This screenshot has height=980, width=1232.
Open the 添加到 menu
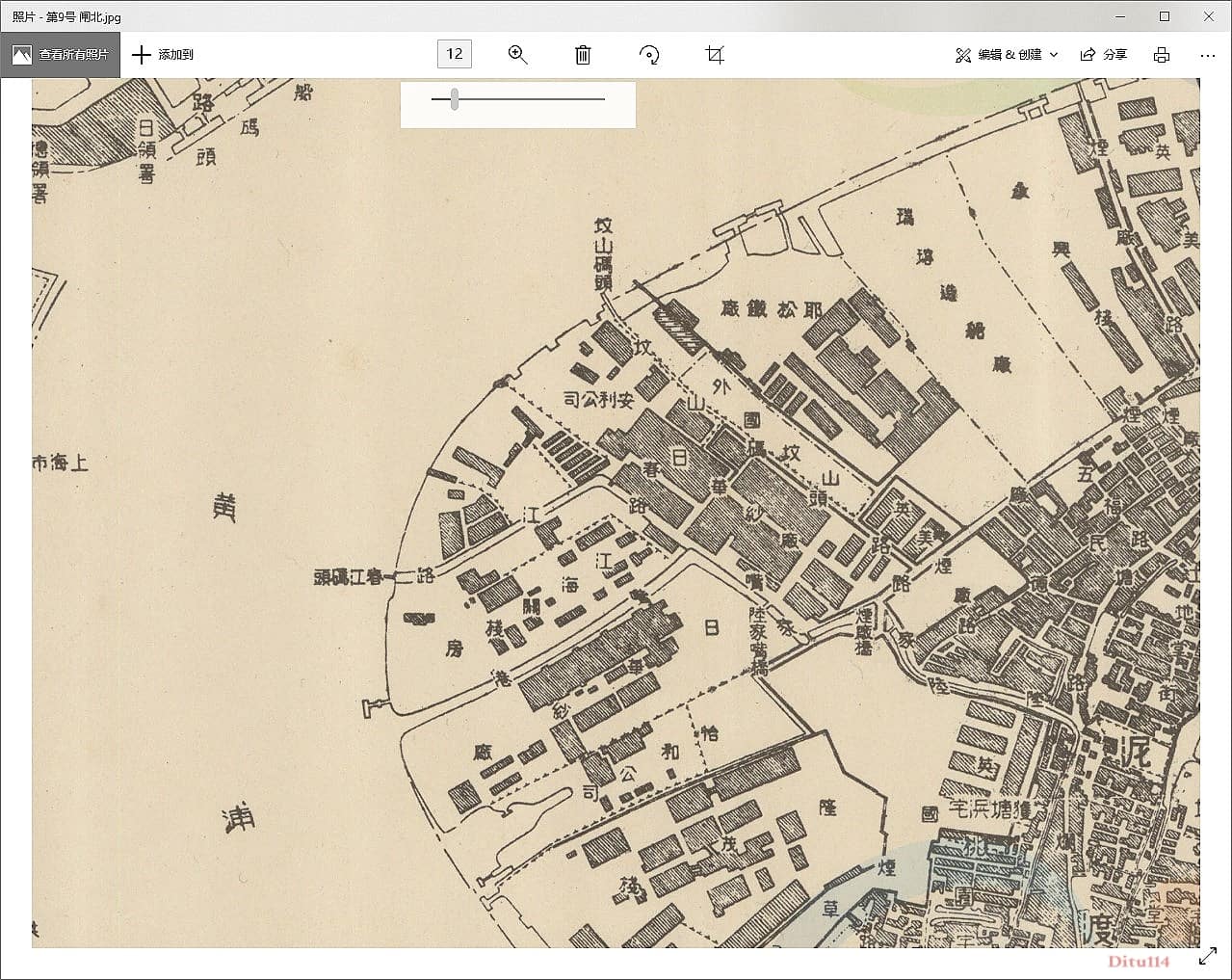[x=163, y=55]
